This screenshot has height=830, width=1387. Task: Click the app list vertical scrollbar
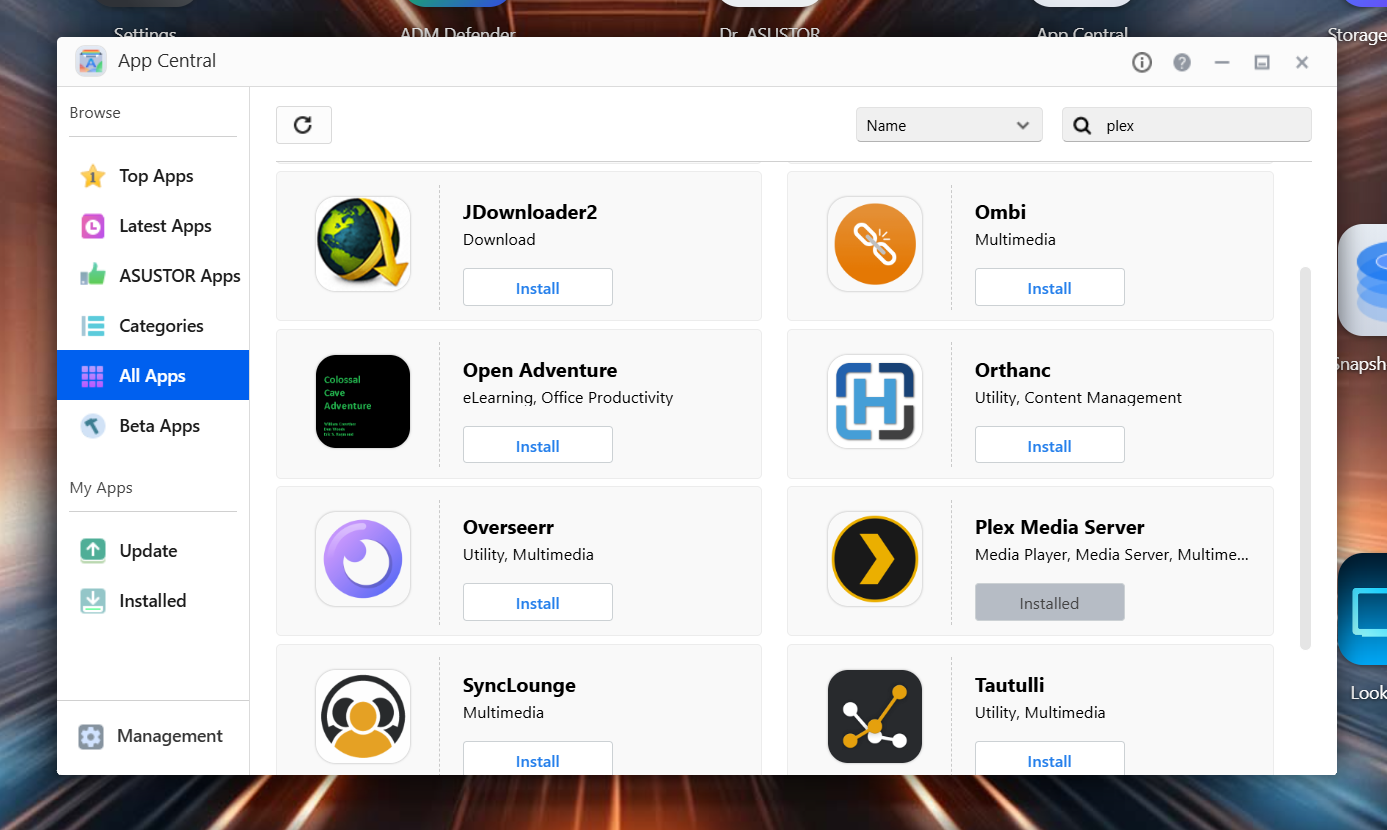tap(1305, 458)
